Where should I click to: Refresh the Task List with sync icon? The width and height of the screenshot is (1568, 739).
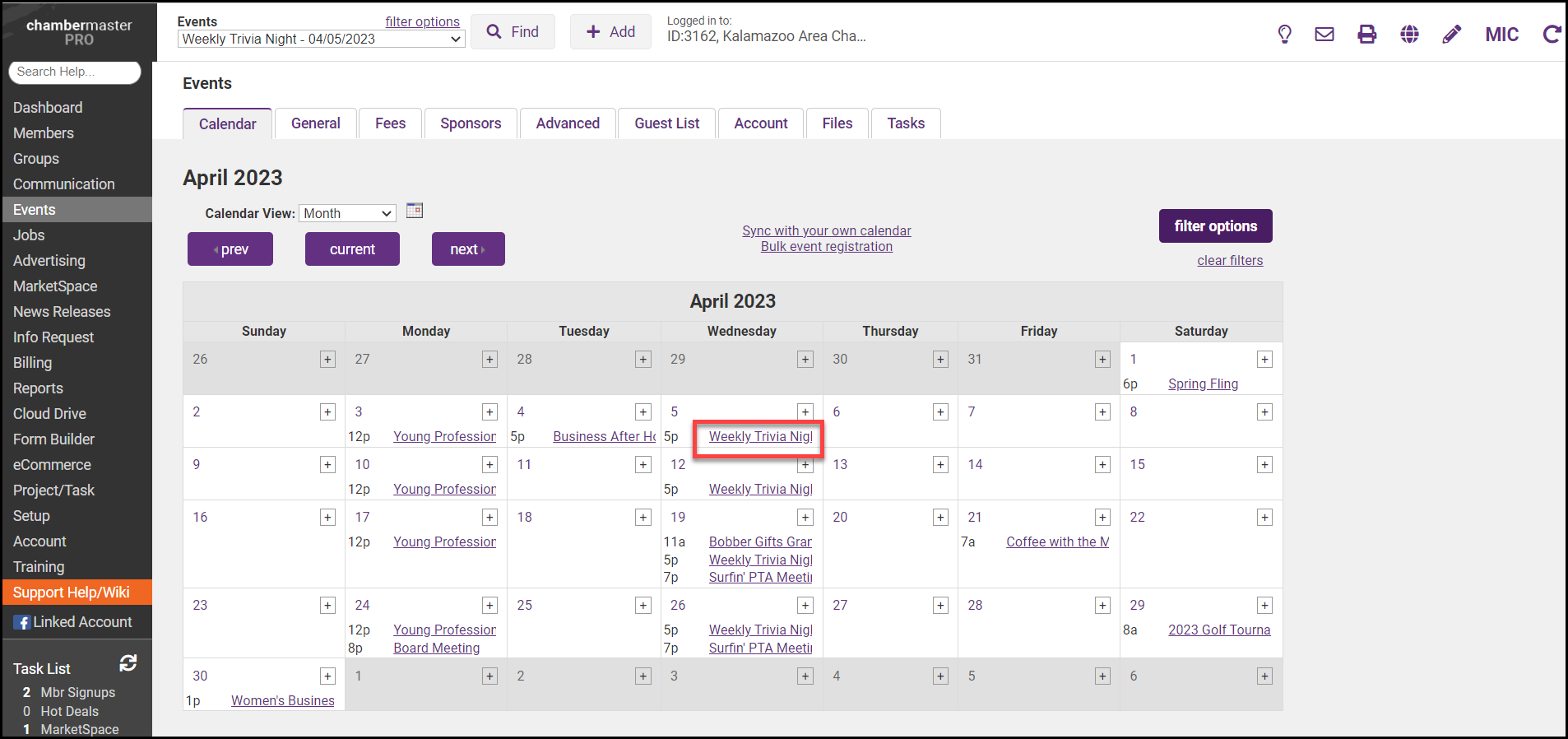click(x=128, y=663)
